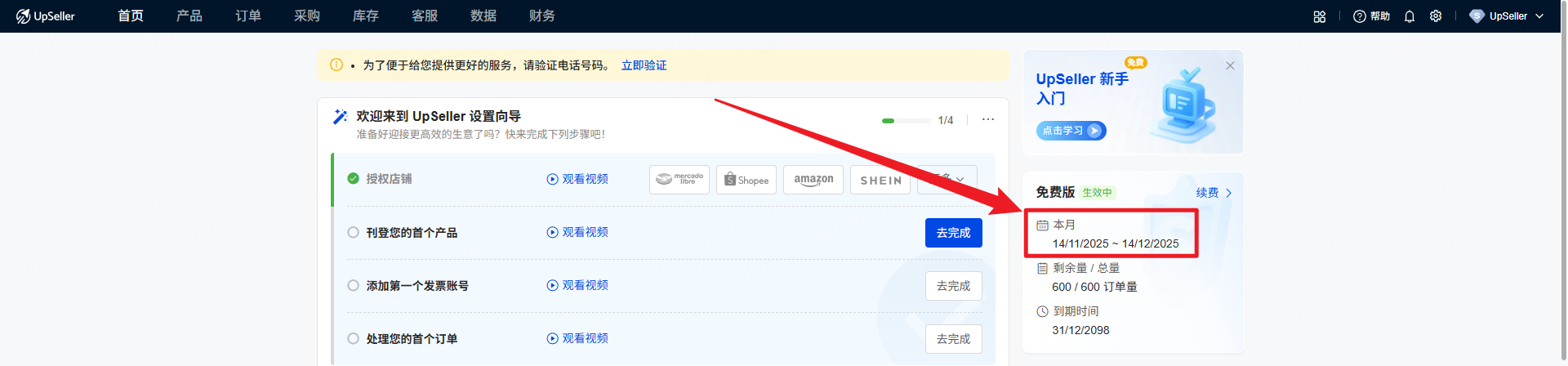The width and height of the screenshot is (1568, 366).
Task: Toggle the 处理您的首个订单 step circle
Action: [354, 339]
